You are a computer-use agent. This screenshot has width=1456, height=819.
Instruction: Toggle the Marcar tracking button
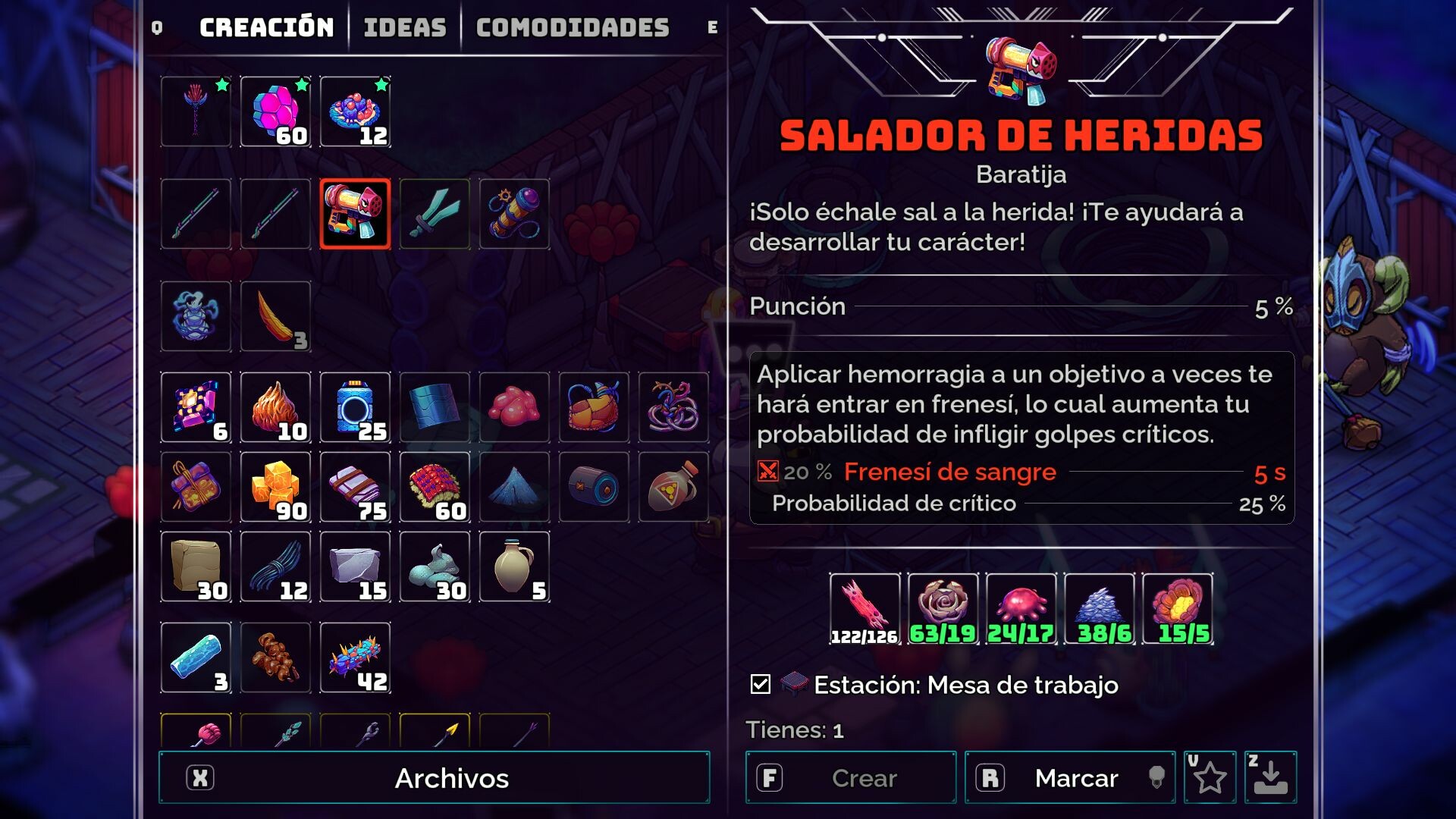1070,777
